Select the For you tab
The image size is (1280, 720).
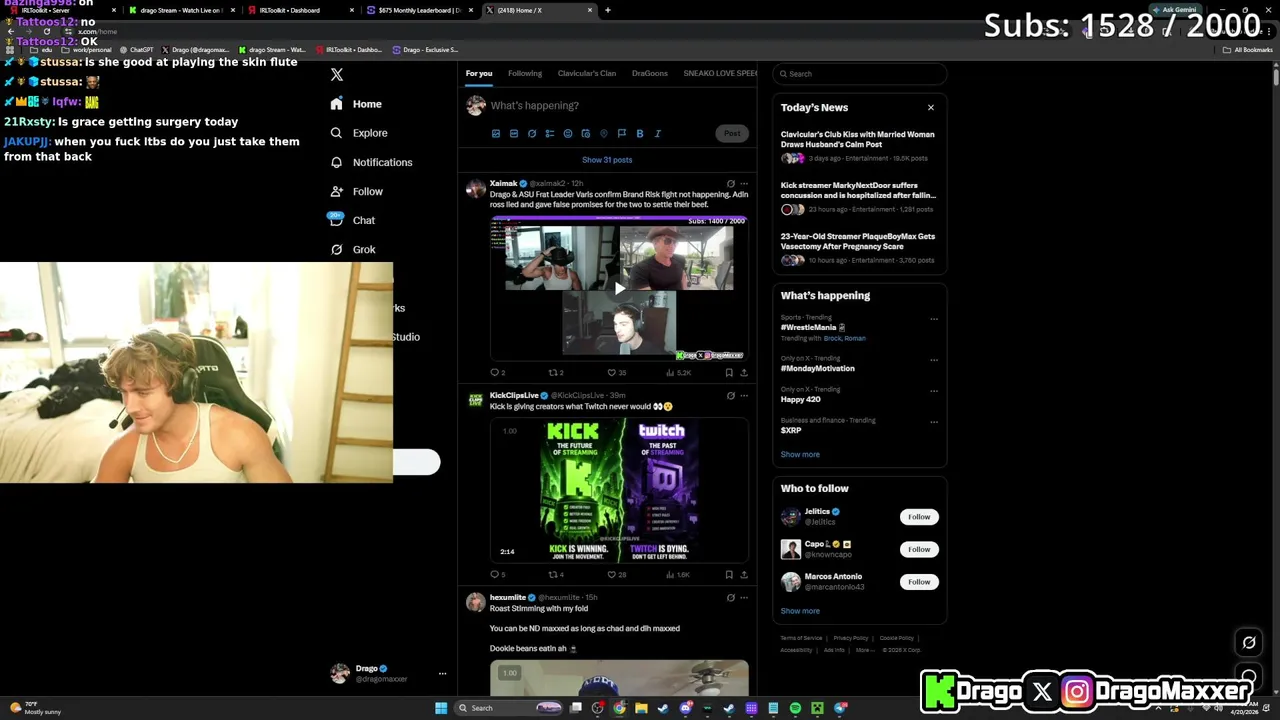[479, 73]
